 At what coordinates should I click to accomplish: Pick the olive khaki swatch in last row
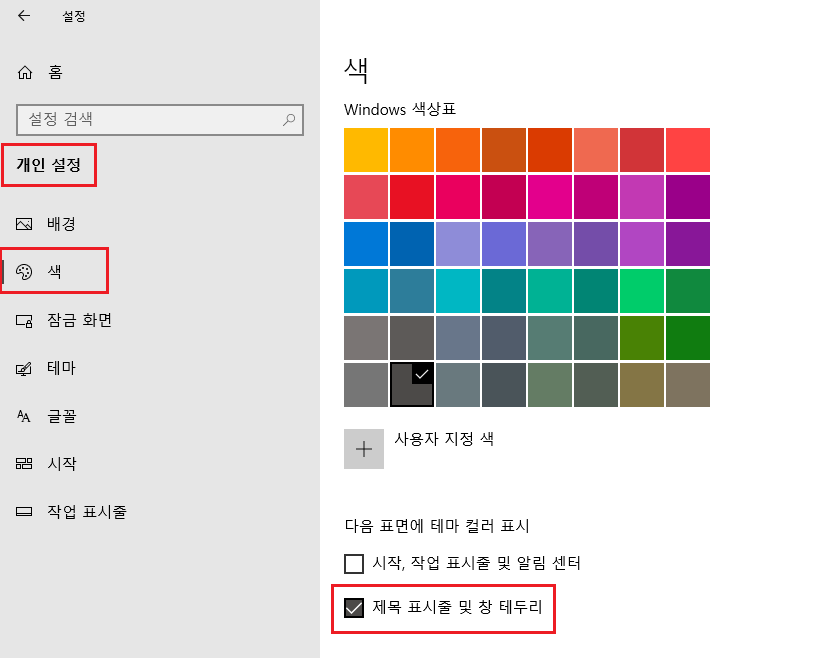(642, 385)
